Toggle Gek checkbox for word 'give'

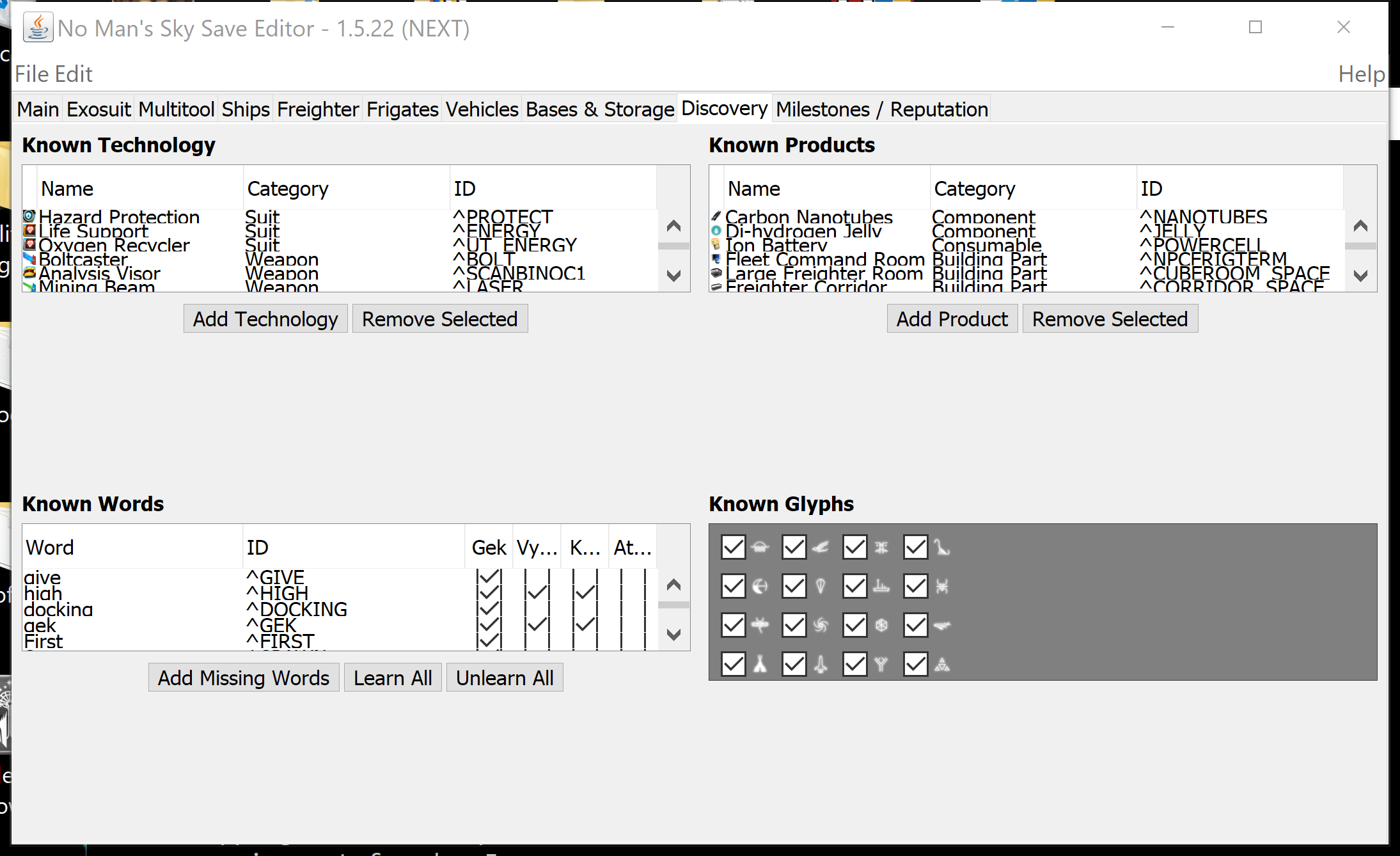click(489, 577)
